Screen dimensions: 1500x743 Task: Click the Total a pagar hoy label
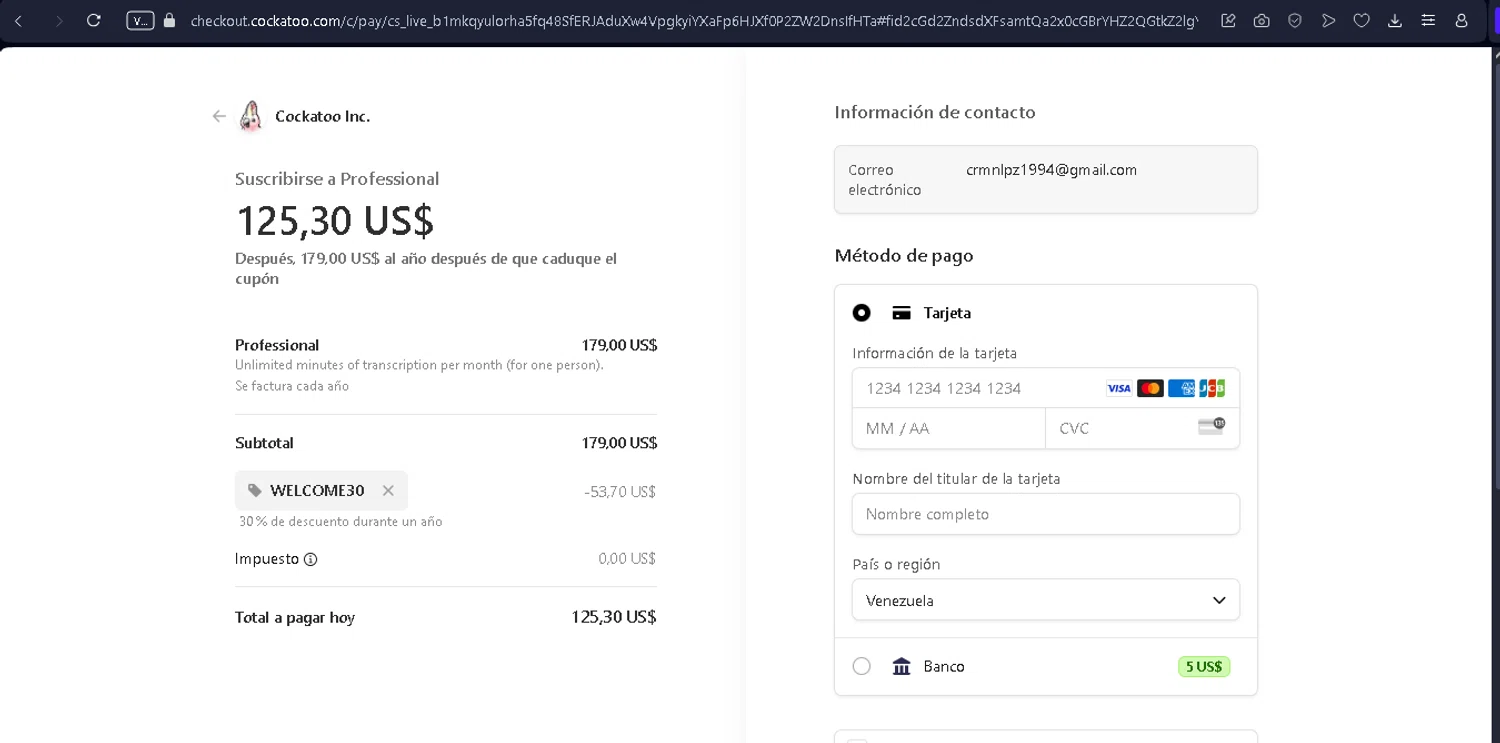[x=295, y=617]
